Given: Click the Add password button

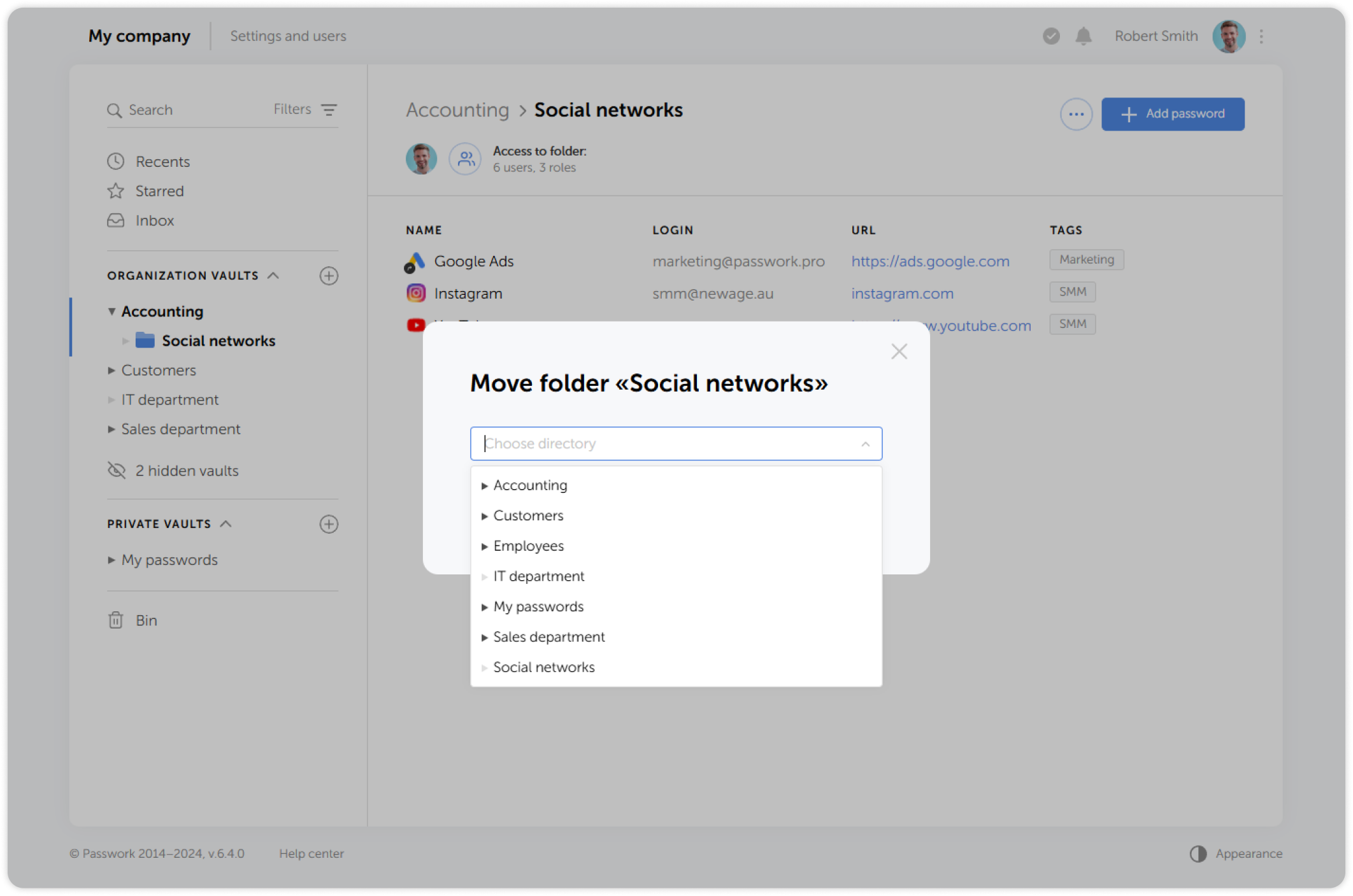Looking at the screenshot, I should tap(1173, 114).
